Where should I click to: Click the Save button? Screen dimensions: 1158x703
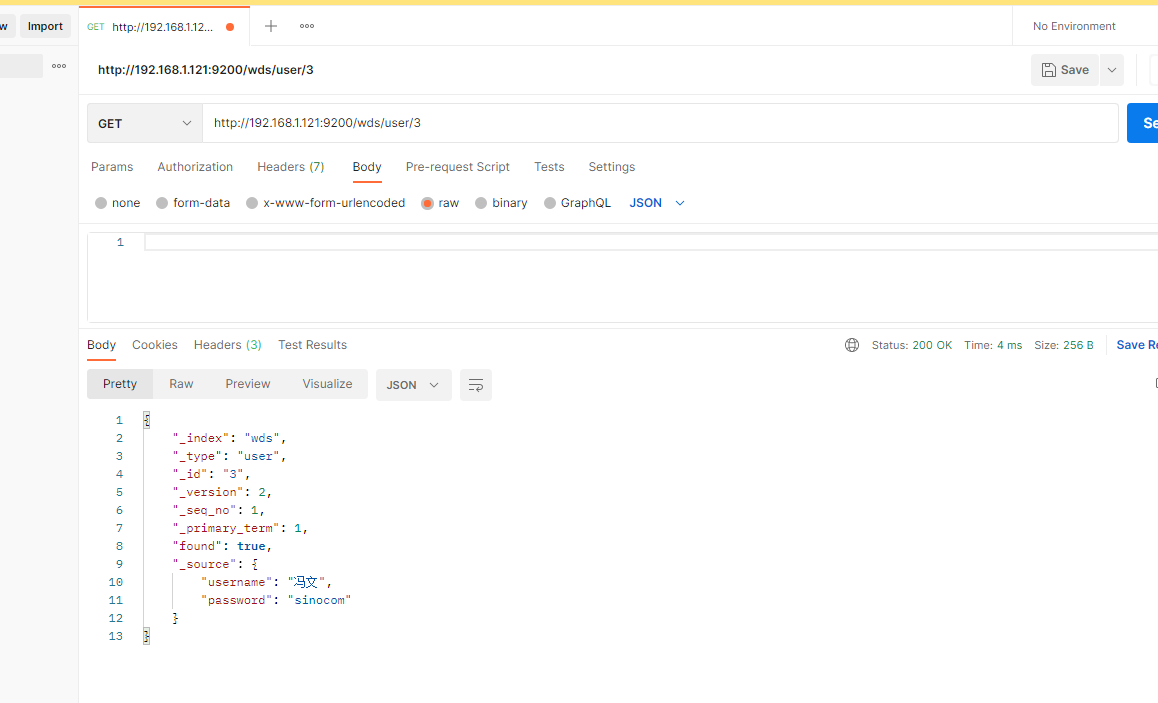1065,70
